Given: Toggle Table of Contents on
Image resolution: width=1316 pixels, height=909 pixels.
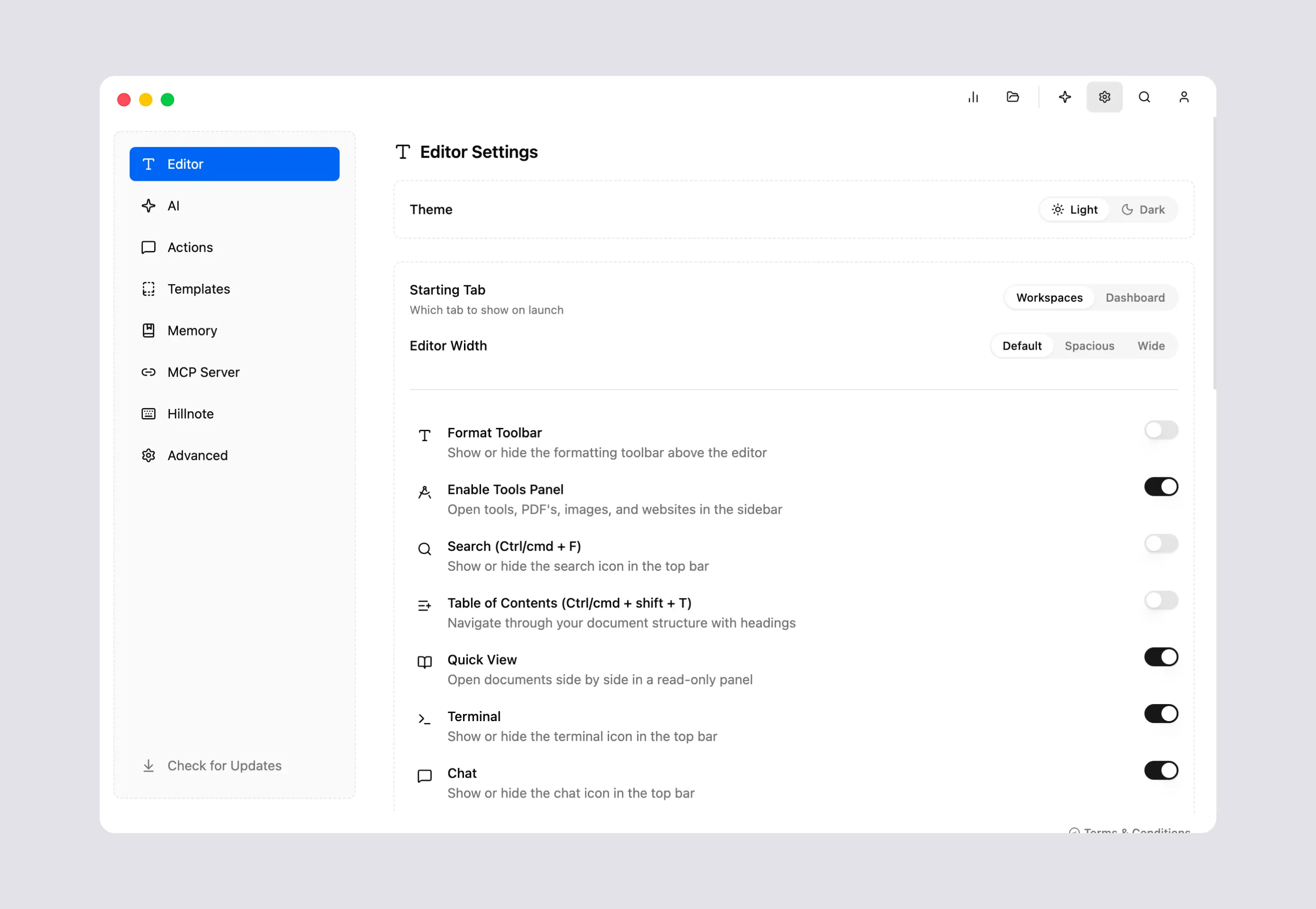Looking at the screenshot, I should (x=1161, y=600).
